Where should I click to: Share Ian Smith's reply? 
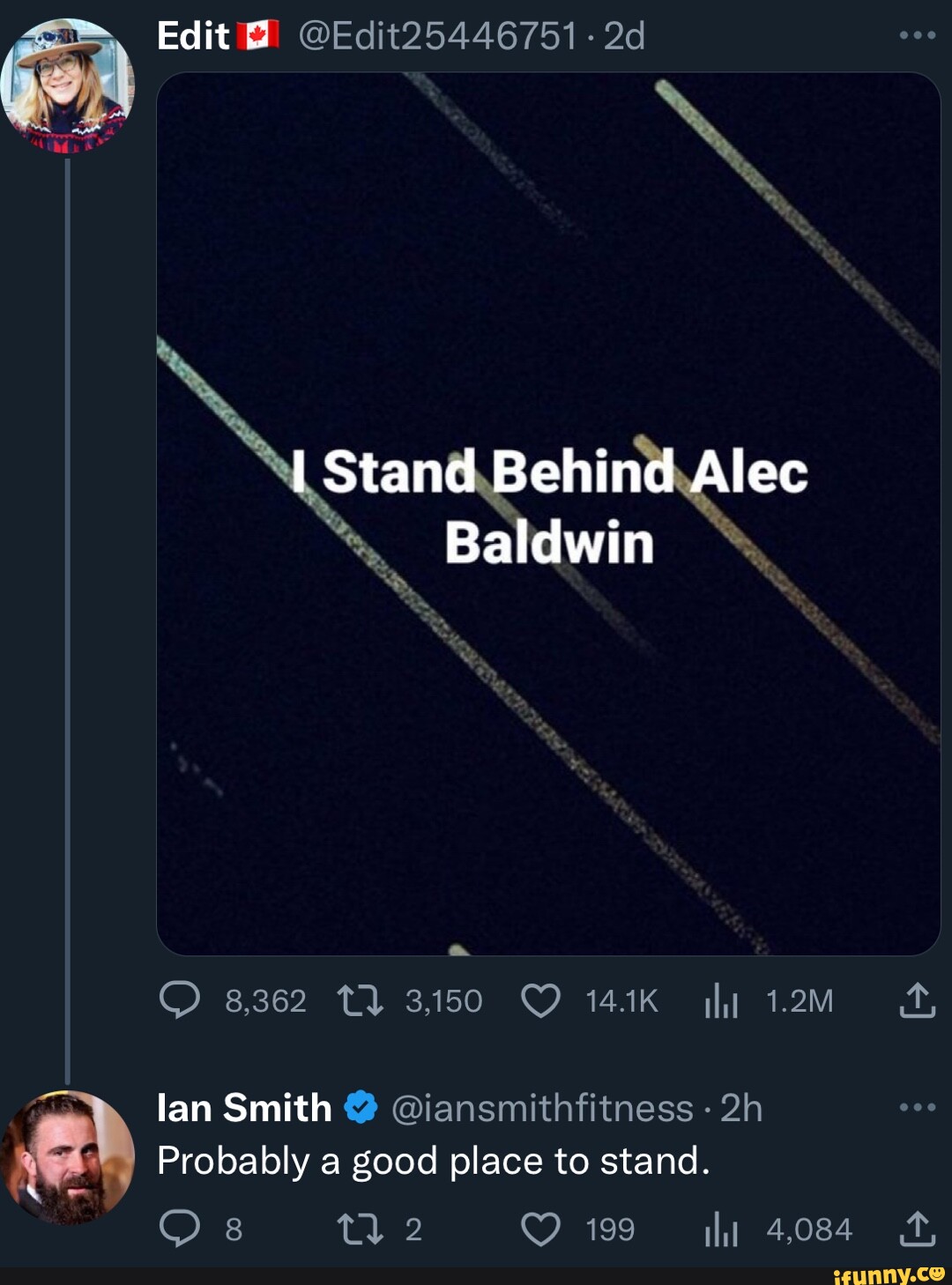[917, 1227]
